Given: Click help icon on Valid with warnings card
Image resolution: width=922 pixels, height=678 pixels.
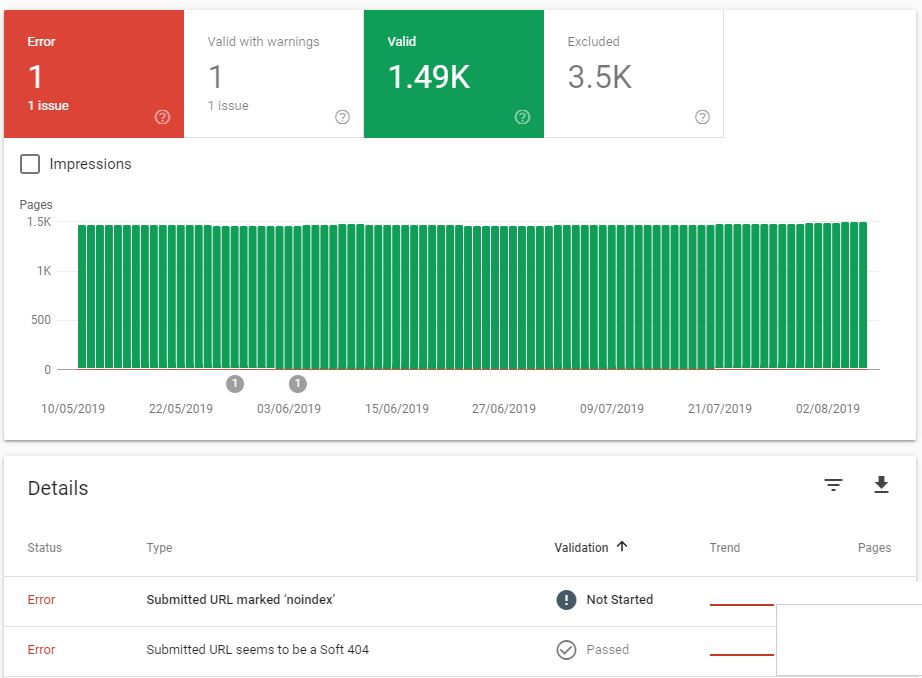Looking at the screenshot, I should 343,117.
